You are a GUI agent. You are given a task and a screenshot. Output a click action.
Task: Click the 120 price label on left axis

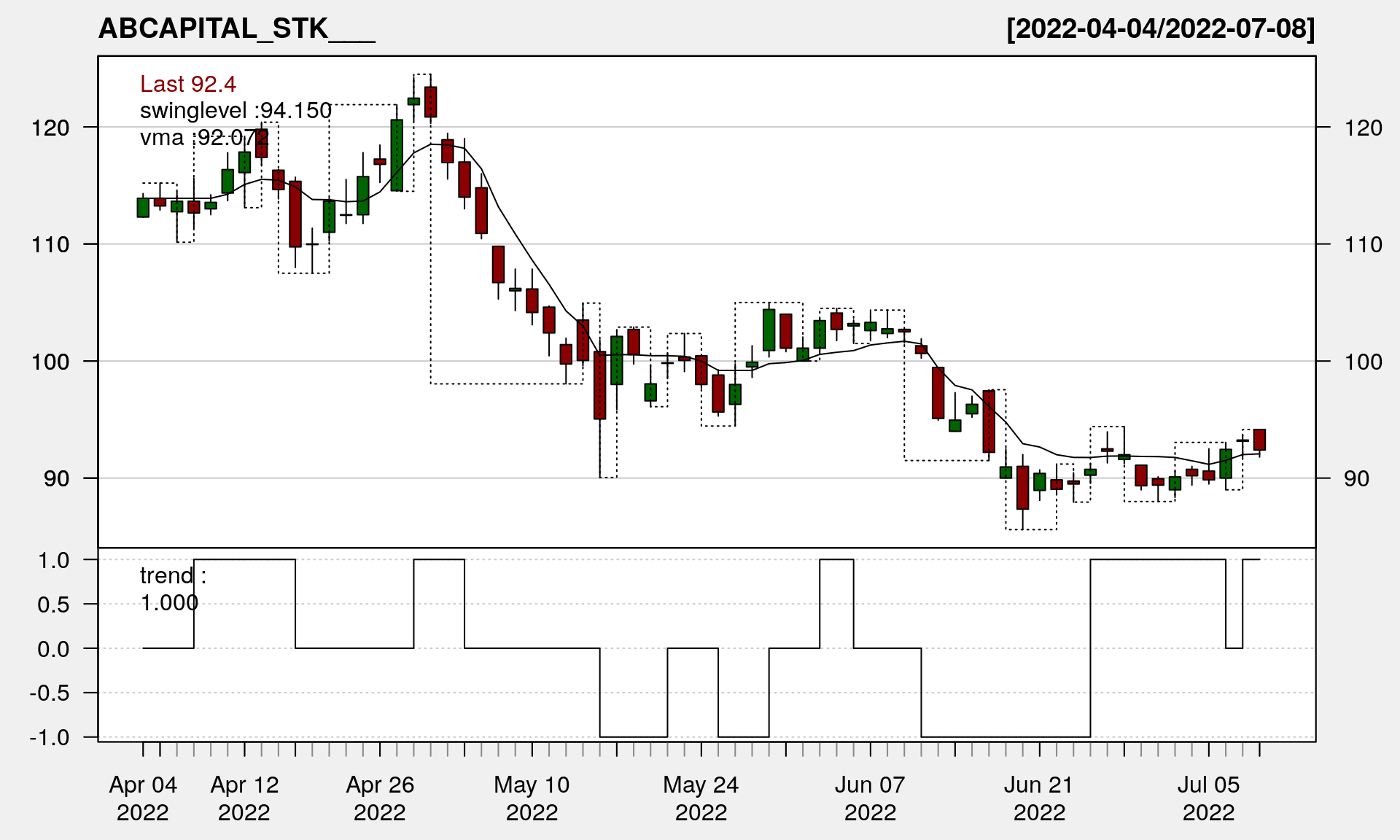pyautogui.click(x=50, y=128)
